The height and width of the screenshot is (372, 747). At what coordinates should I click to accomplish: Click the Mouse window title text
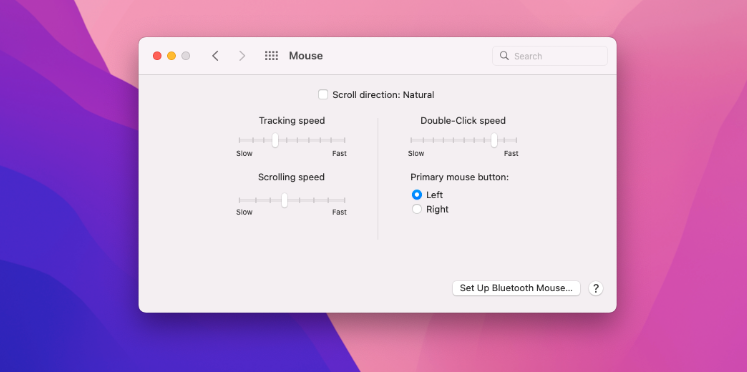306,56
